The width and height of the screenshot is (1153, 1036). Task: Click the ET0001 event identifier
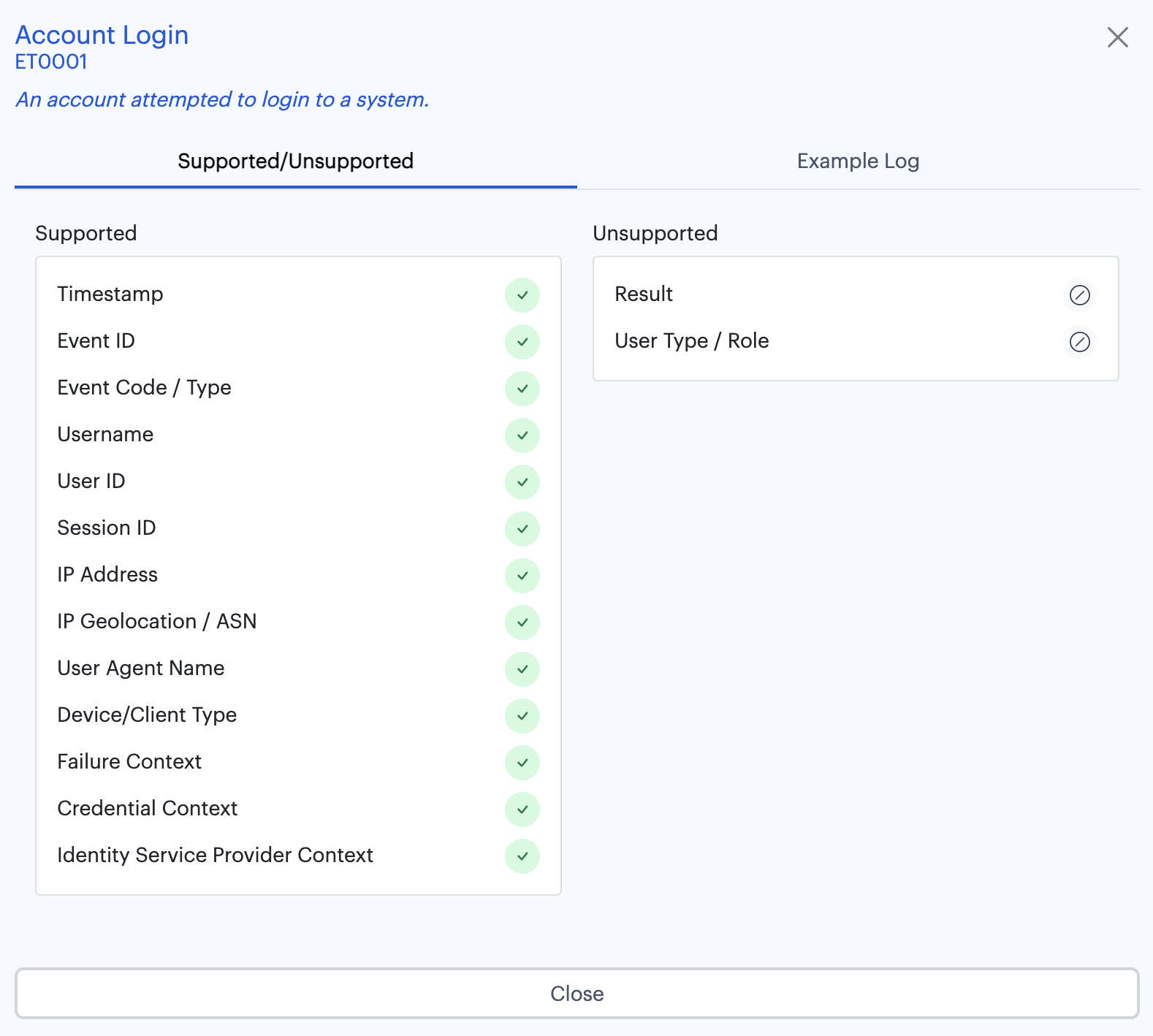tap(51, 61)
